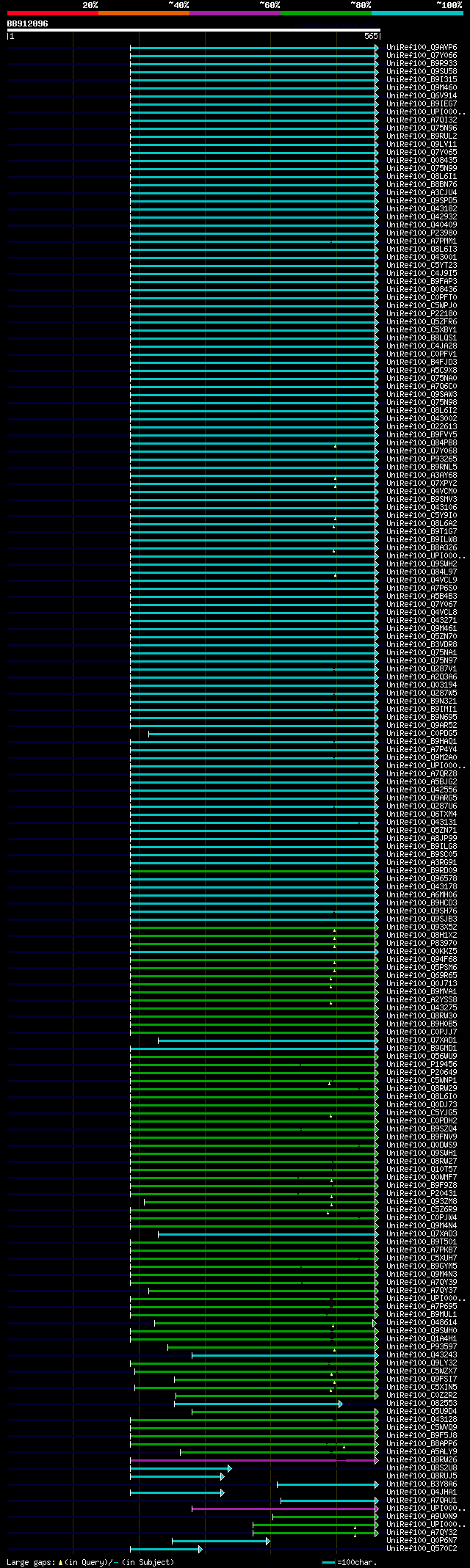Screen dimensions: 470x1568
Task: Select the UniRef100_Q75N96 label
Action: [422, 128]
